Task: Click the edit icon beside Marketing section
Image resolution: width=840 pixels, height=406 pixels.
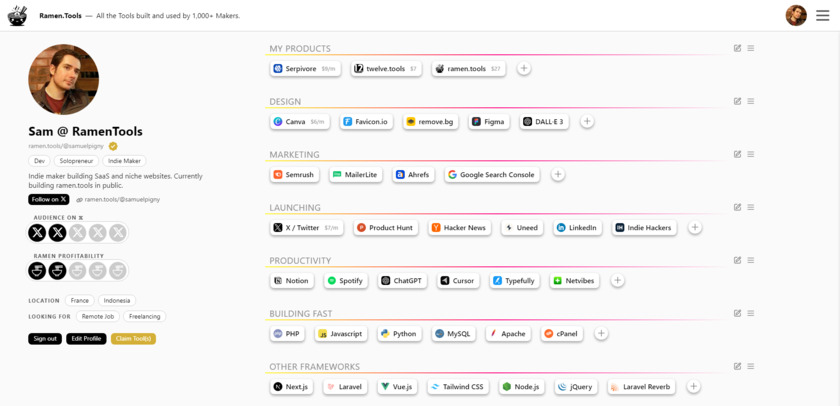Action: coord(737,154)
